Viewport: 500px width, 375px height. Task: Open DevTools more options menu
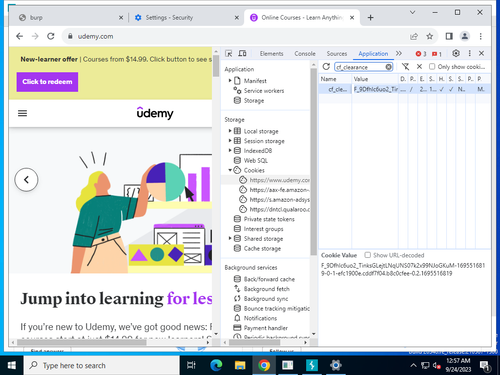tap(469, 53)
